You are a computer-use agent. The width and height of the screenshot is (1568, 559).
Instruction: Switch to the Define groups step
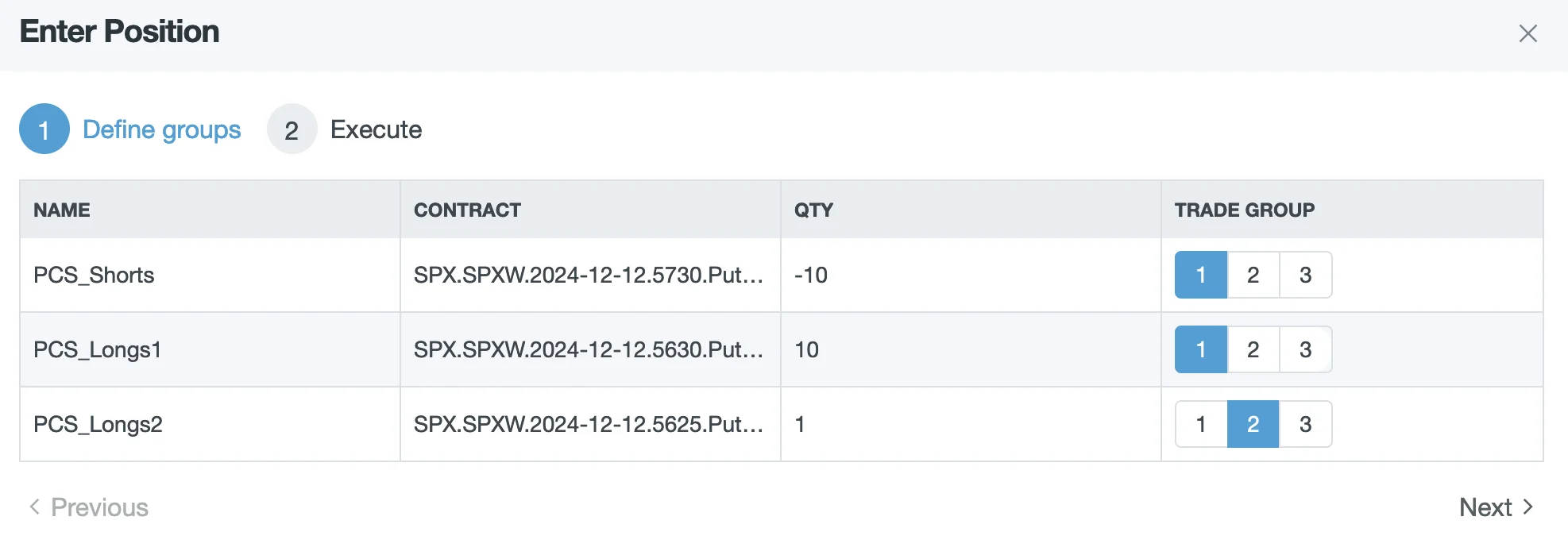point(162,129)
